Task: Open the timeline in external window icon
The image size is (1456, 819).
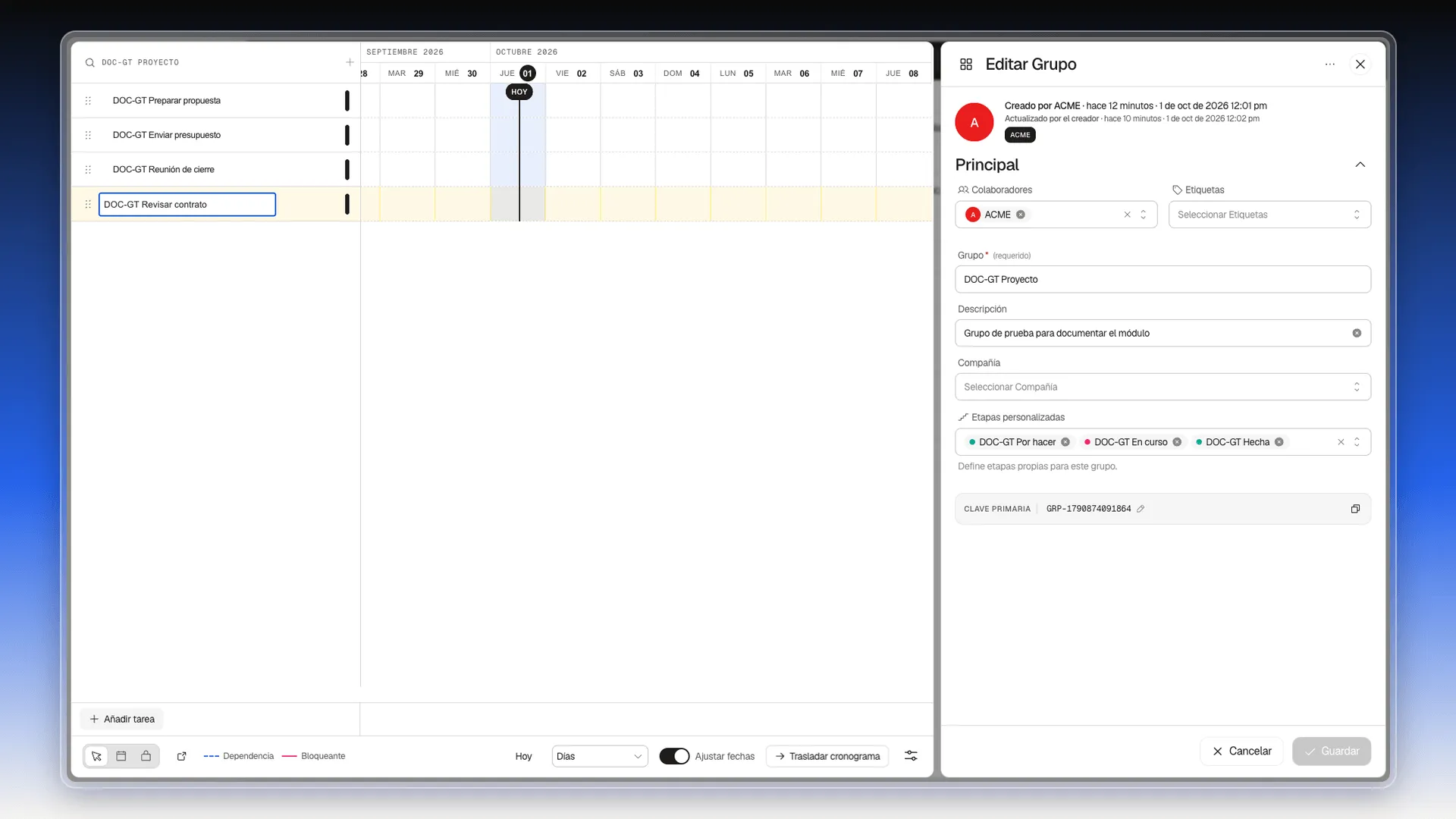Action: (182, 756)
